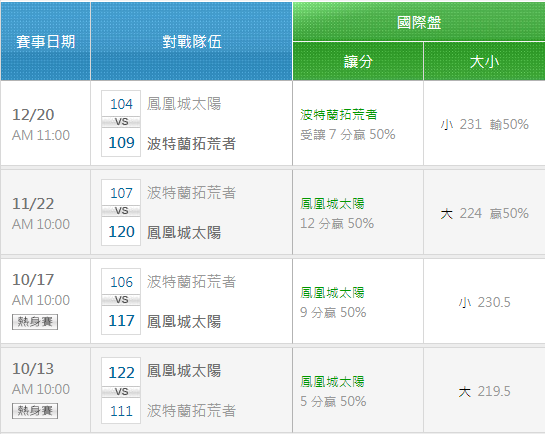Click score 104 for 鳳凰城太陽 on 12/20
This screenshot has width=545, height=434.
(x=121, y=104)
